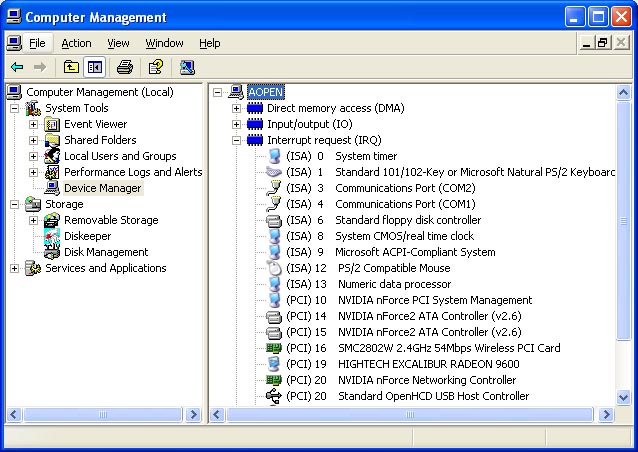Click the Up one level folder icon
Image resolution: width=638 pixels, height=452 pixels.
click(x=71, y=67)
